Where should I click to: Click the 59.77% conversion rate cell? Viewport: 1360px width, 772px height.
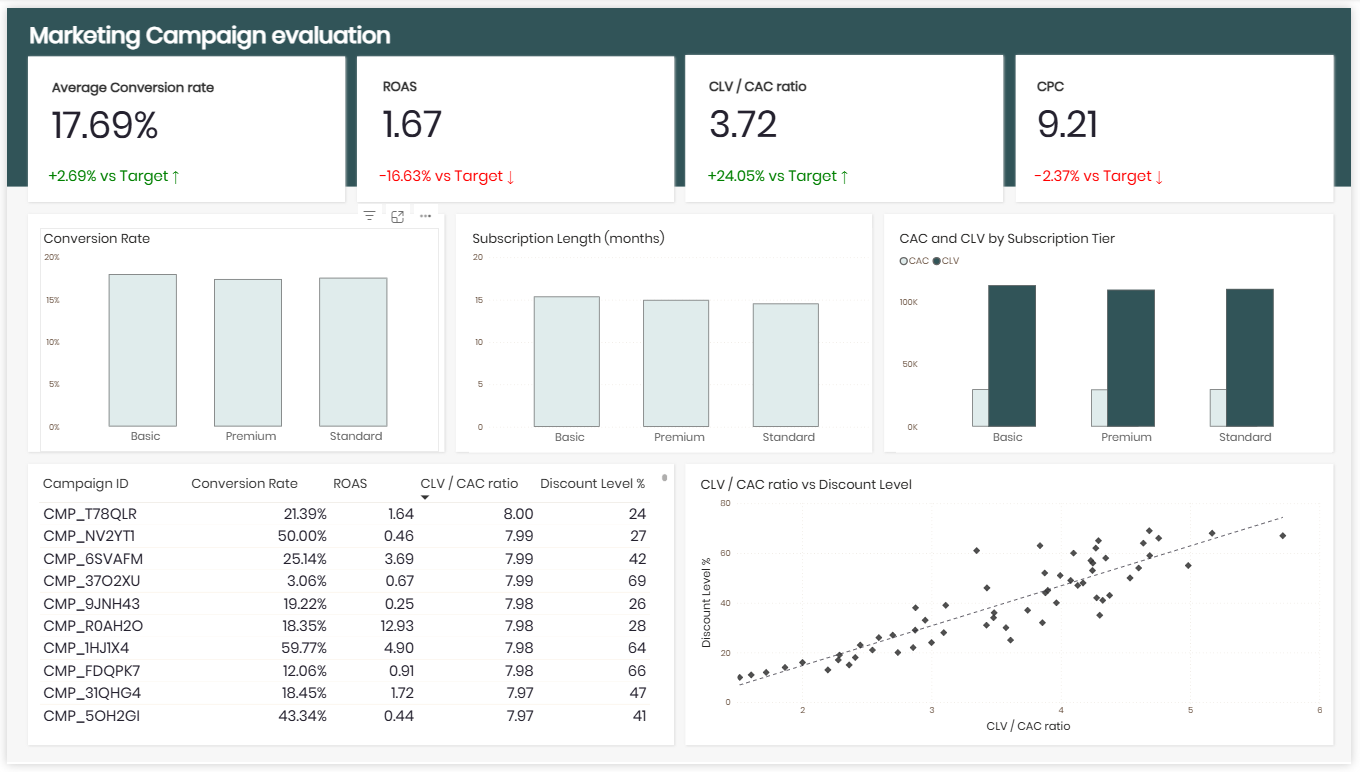pos(302,648)
